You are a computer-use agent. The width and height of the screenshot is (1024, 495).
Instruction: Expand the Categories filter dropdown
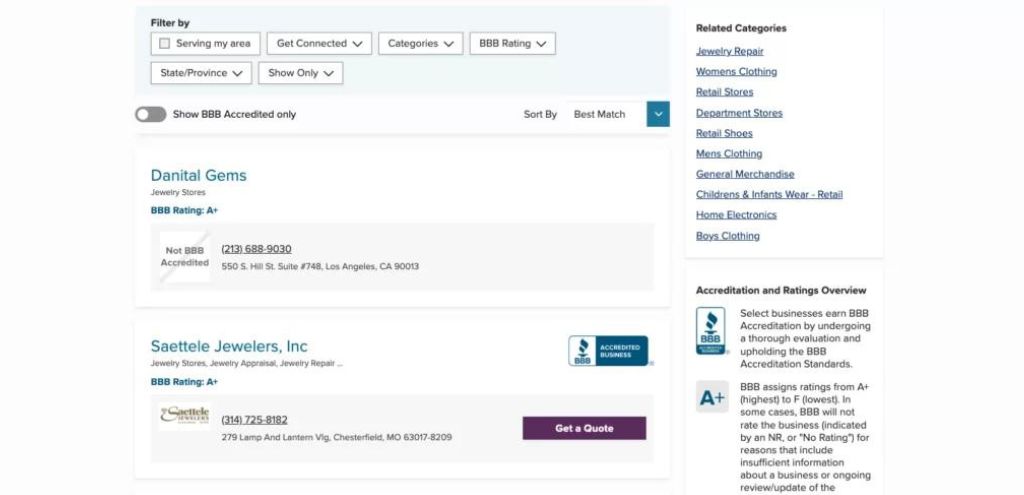[421, 44]
